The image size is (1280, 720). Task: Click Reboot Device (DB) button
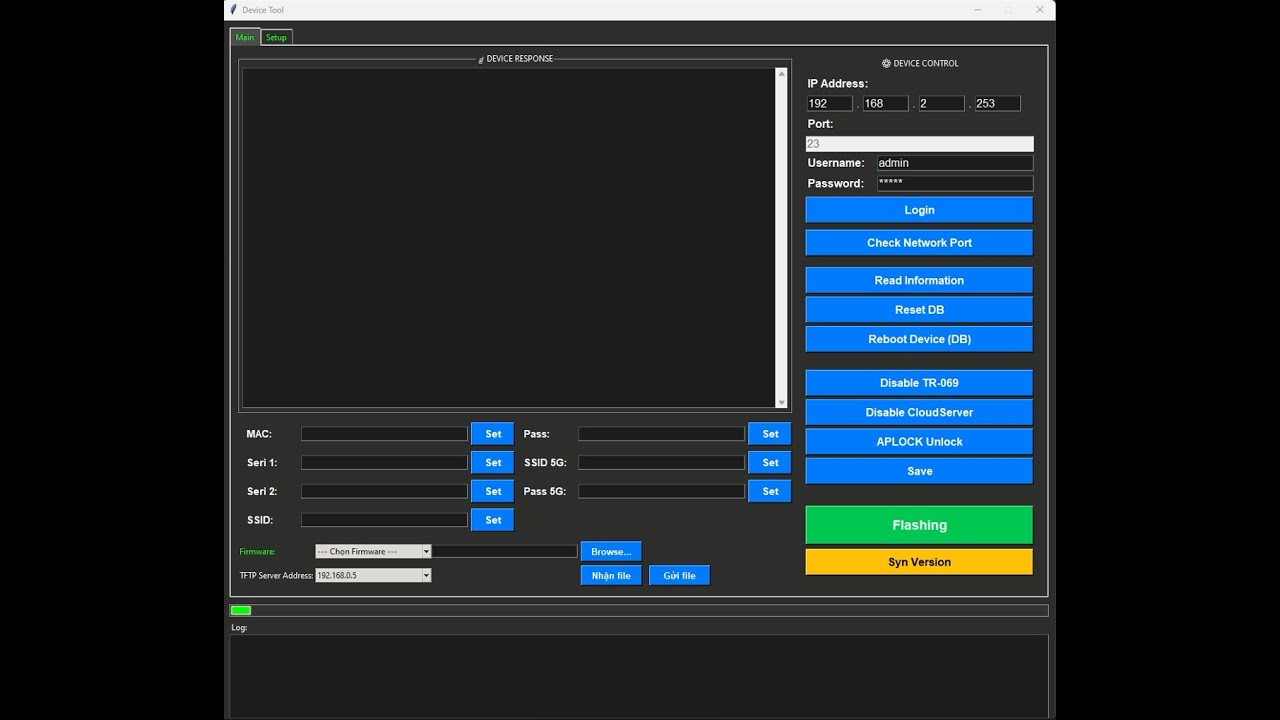919,339
